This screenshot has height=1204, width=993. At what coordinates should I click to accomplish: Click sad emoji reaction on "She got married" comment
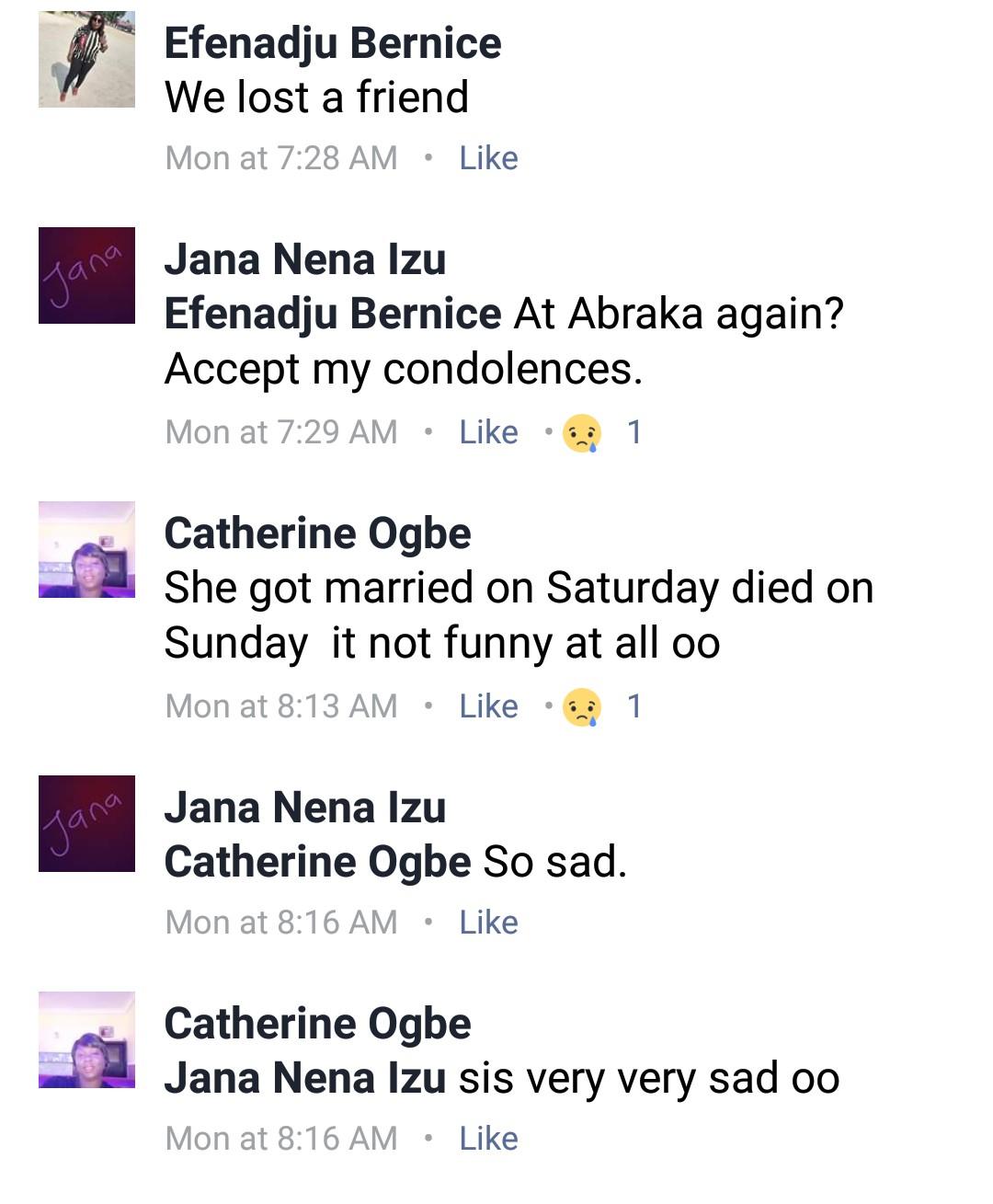[583, 706]
